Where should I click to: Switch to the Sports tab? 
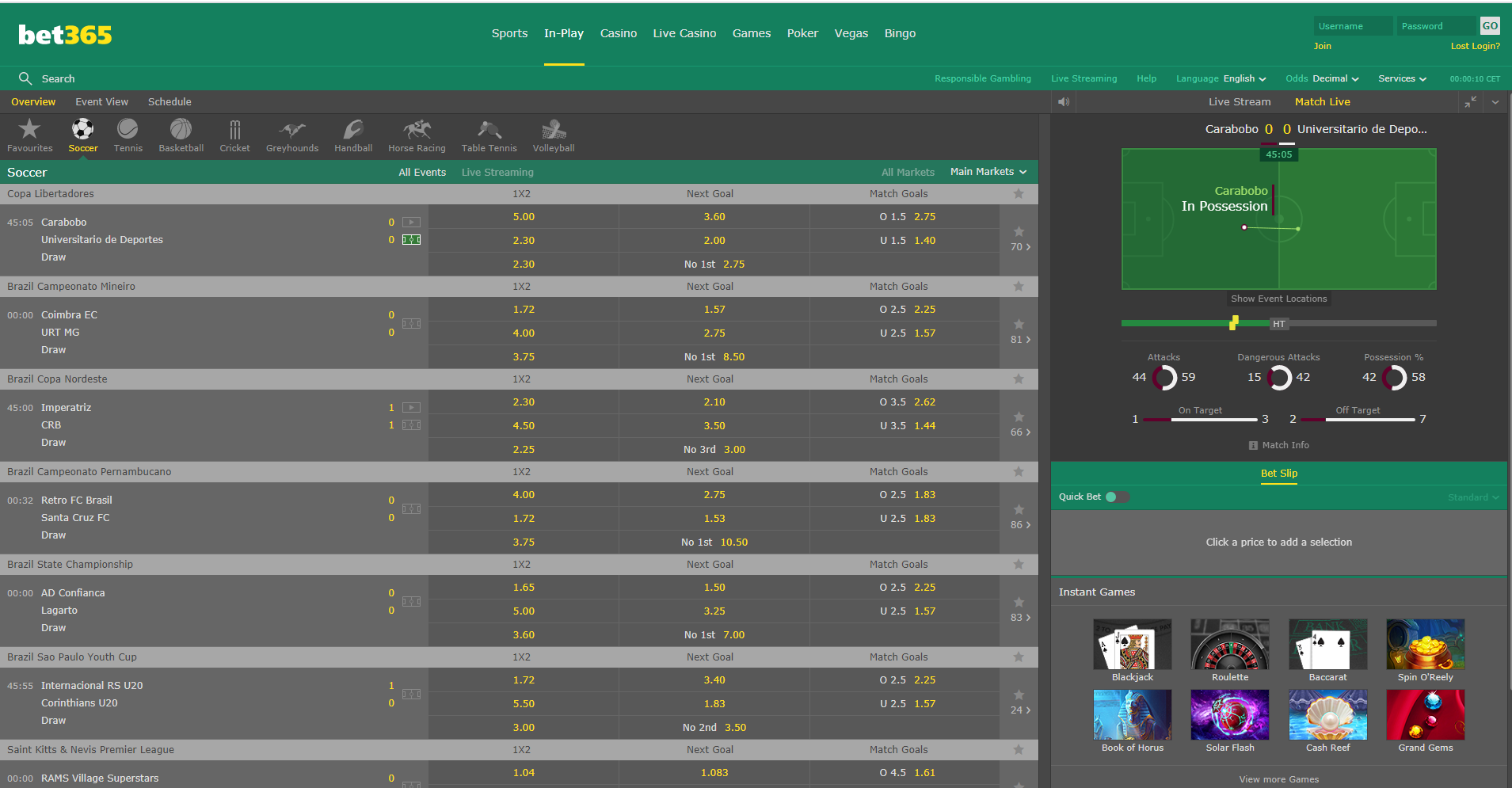click(x=509, y=33)
